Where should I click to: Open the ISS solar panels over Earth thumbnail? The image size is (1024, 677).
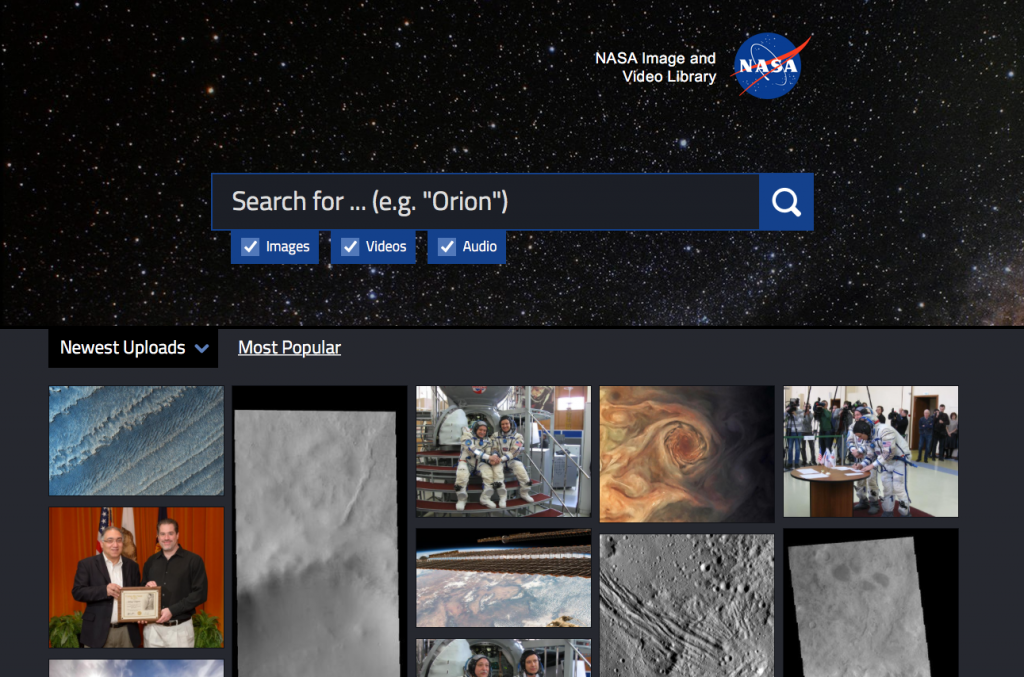click(503, 578)
